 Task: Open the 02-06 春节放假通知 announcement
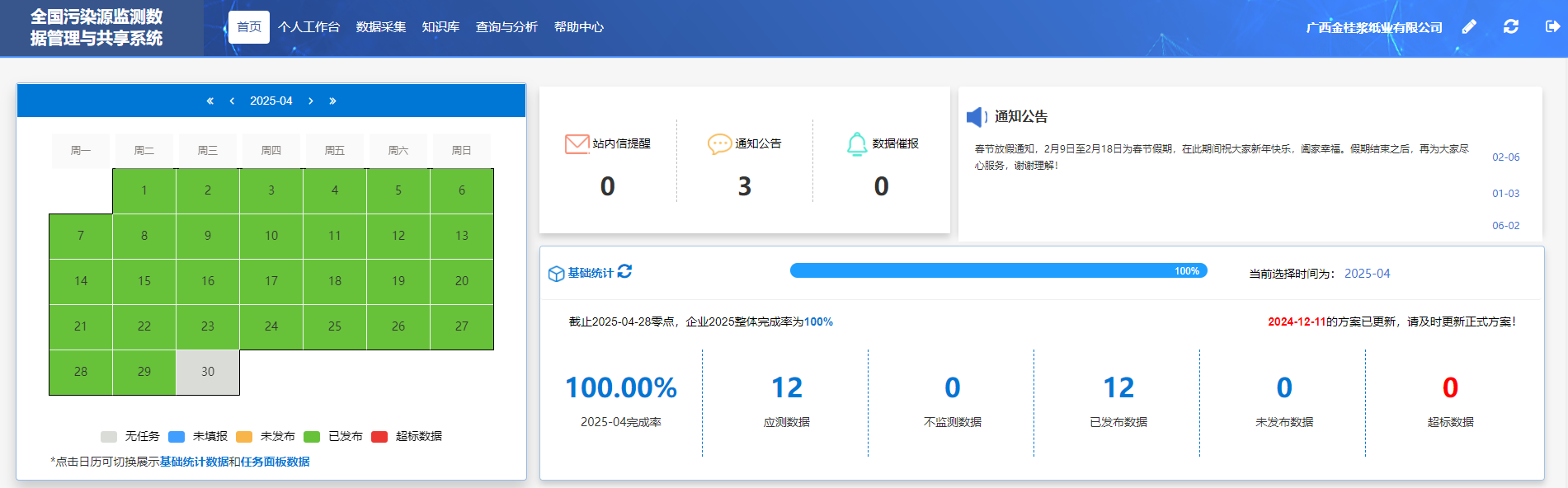[1221, 157]
